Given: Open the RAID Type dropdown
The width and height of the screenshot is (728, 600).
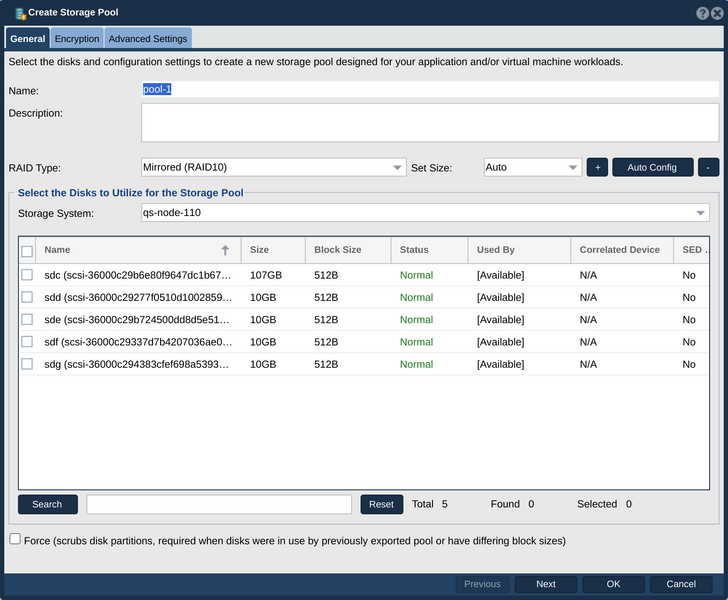Looking at the screenshot, I should coord(273,167).
